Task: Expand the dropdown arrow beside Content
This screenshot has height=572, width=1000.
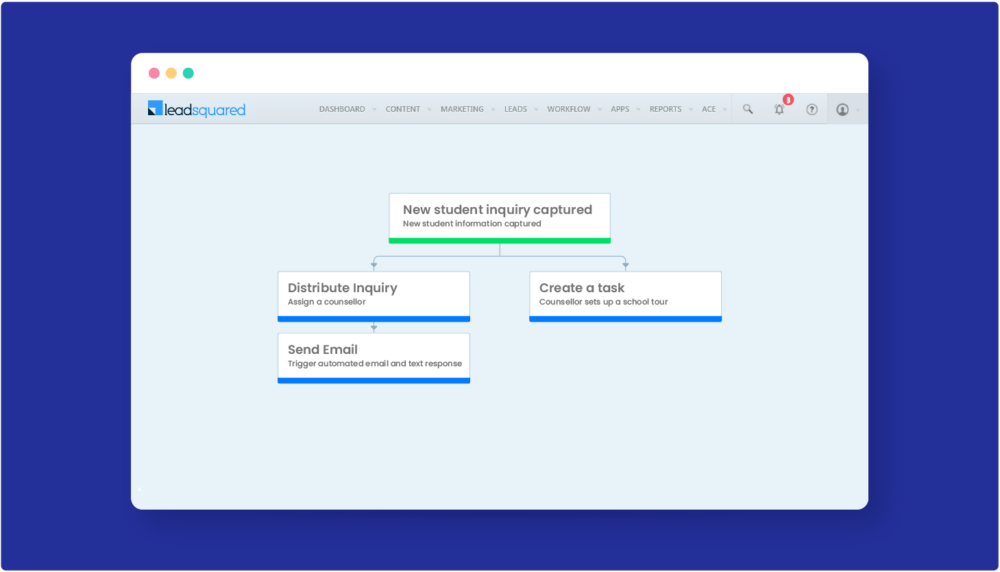Action: 429,110
